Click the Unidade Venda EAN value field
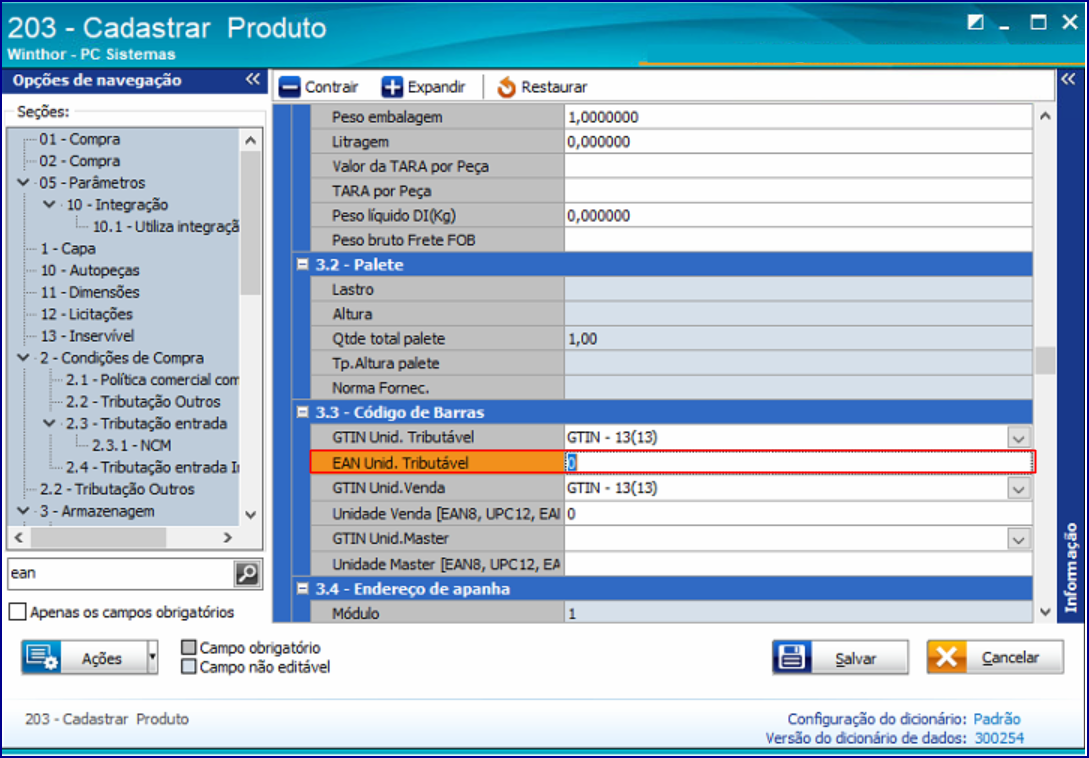 799,514
